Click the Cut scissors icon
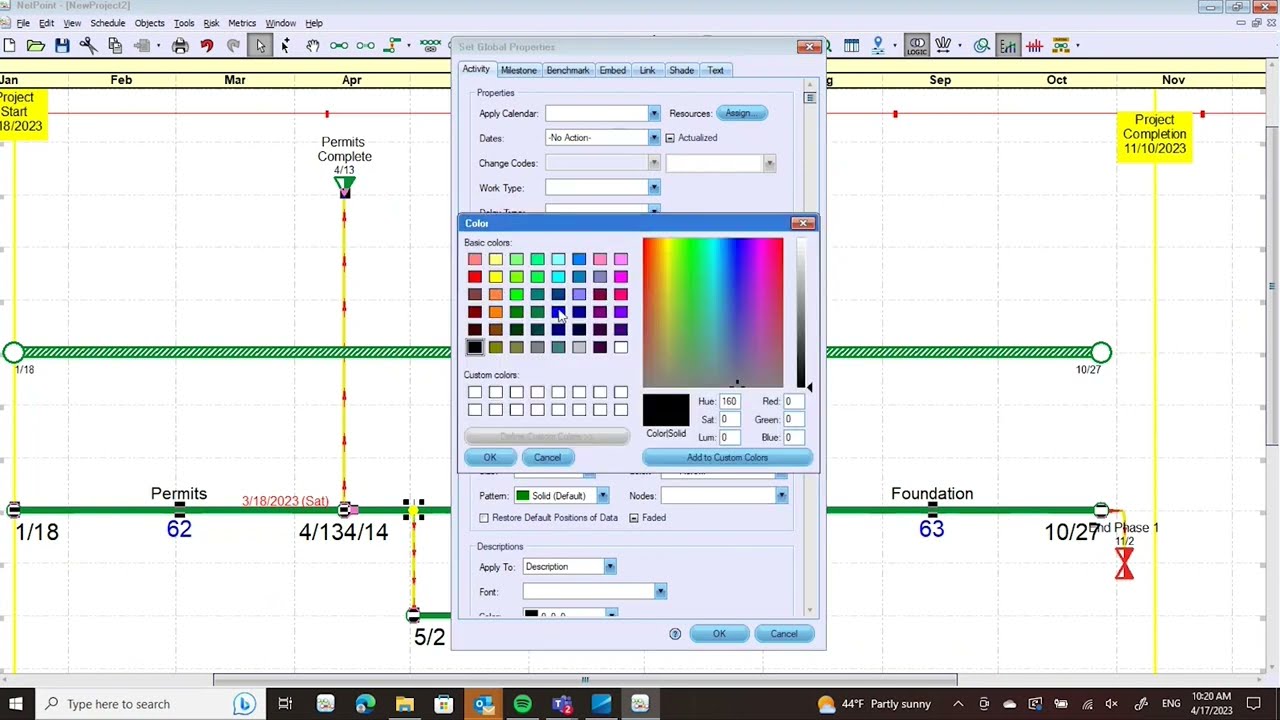 [88, 45]
